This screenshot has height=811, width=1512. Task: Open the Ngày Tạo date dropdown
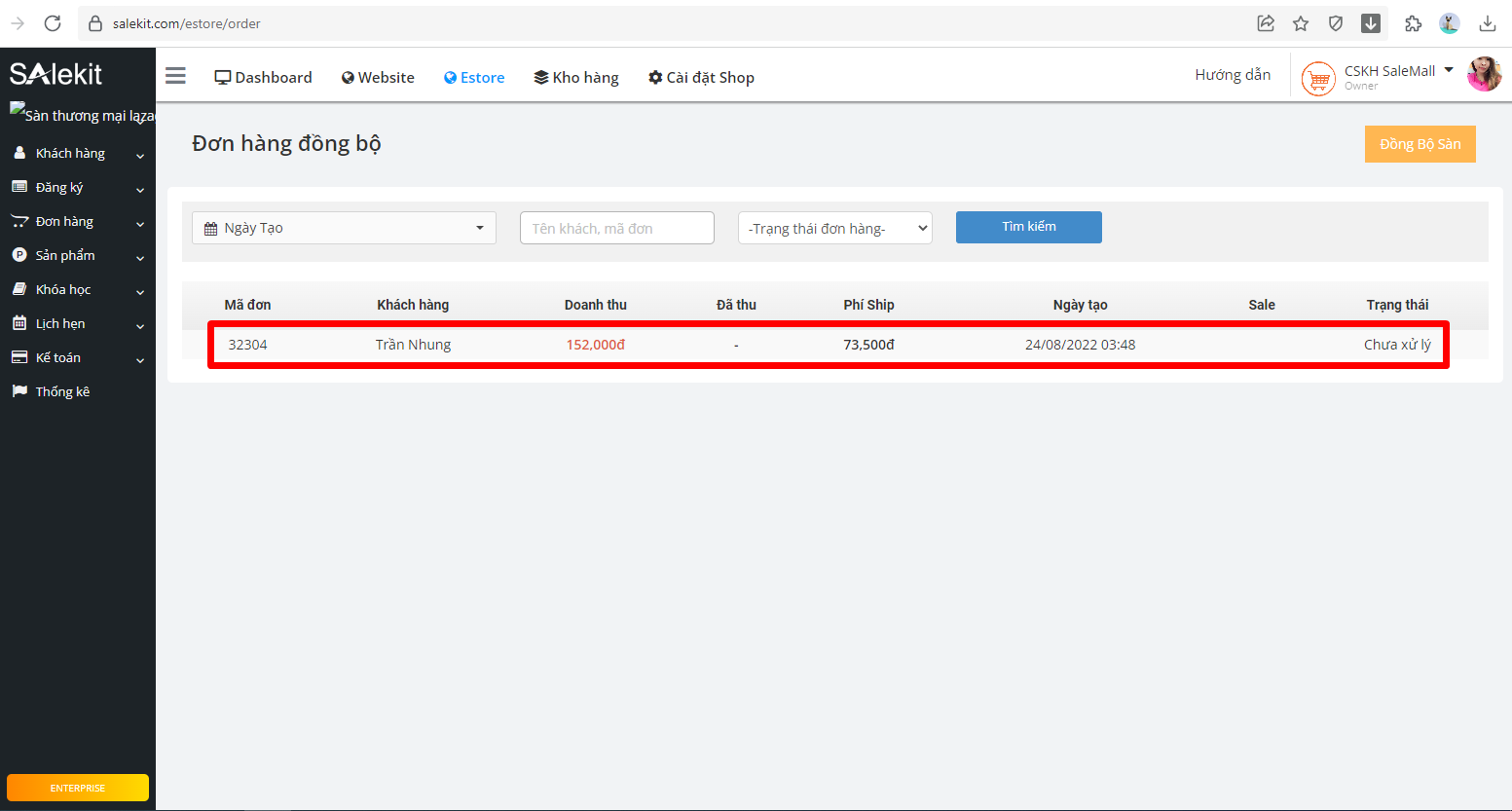[344, 228]
